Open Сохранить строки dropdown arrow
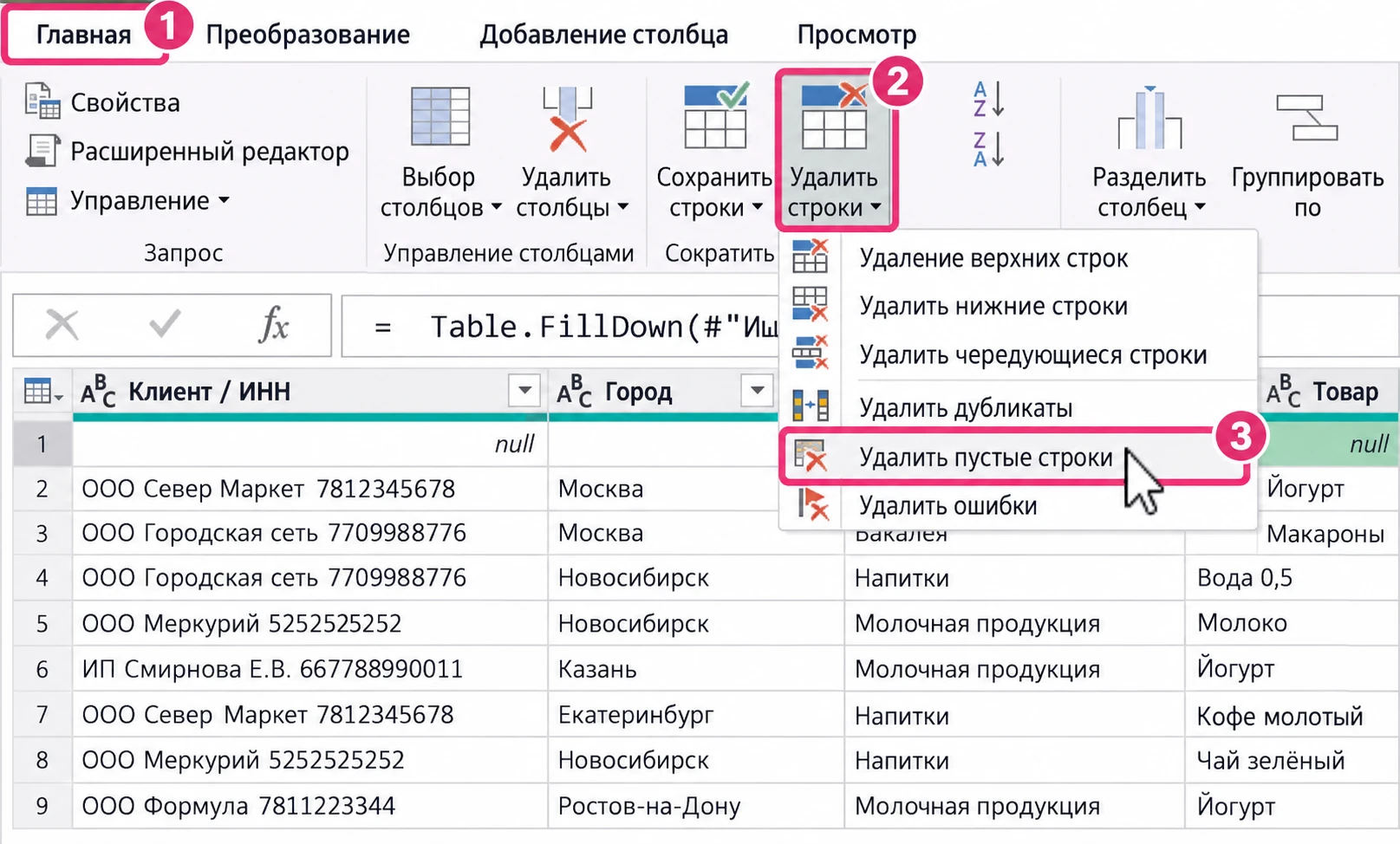This screenshot has height=844, width=1400. tap(757, 208)
